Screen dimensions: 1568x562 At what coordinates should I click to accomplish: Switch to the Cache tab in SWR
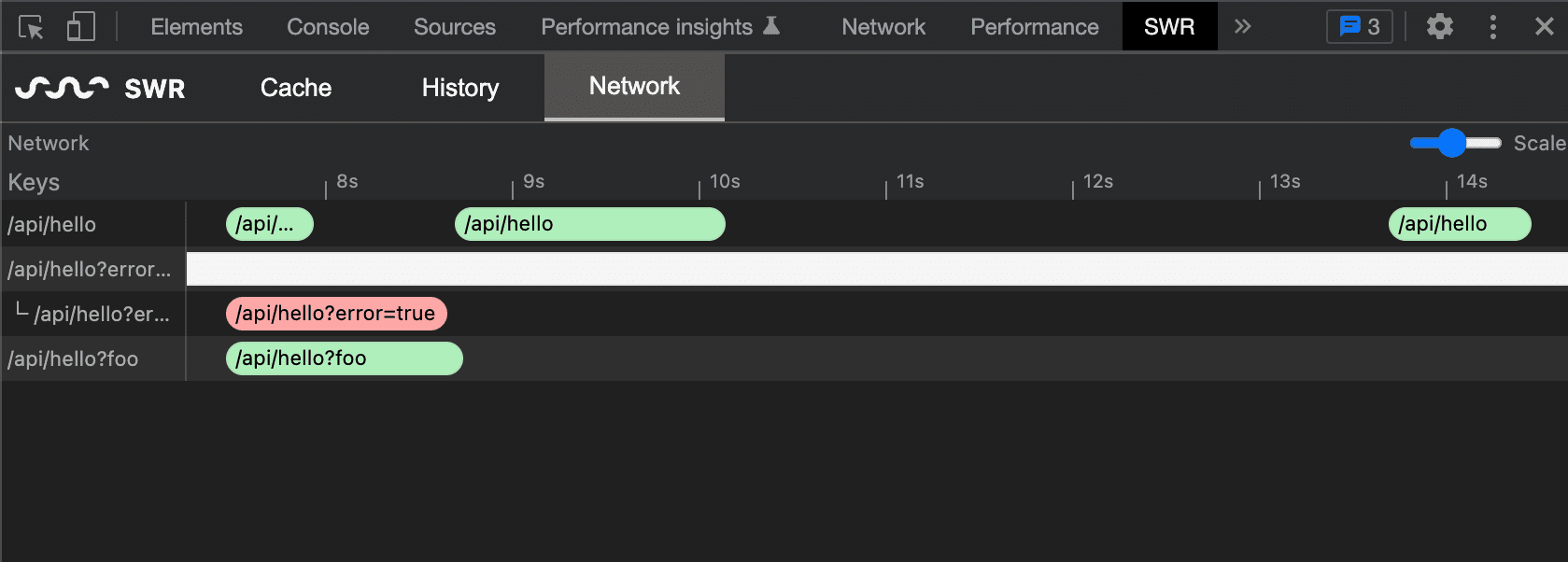295,88
